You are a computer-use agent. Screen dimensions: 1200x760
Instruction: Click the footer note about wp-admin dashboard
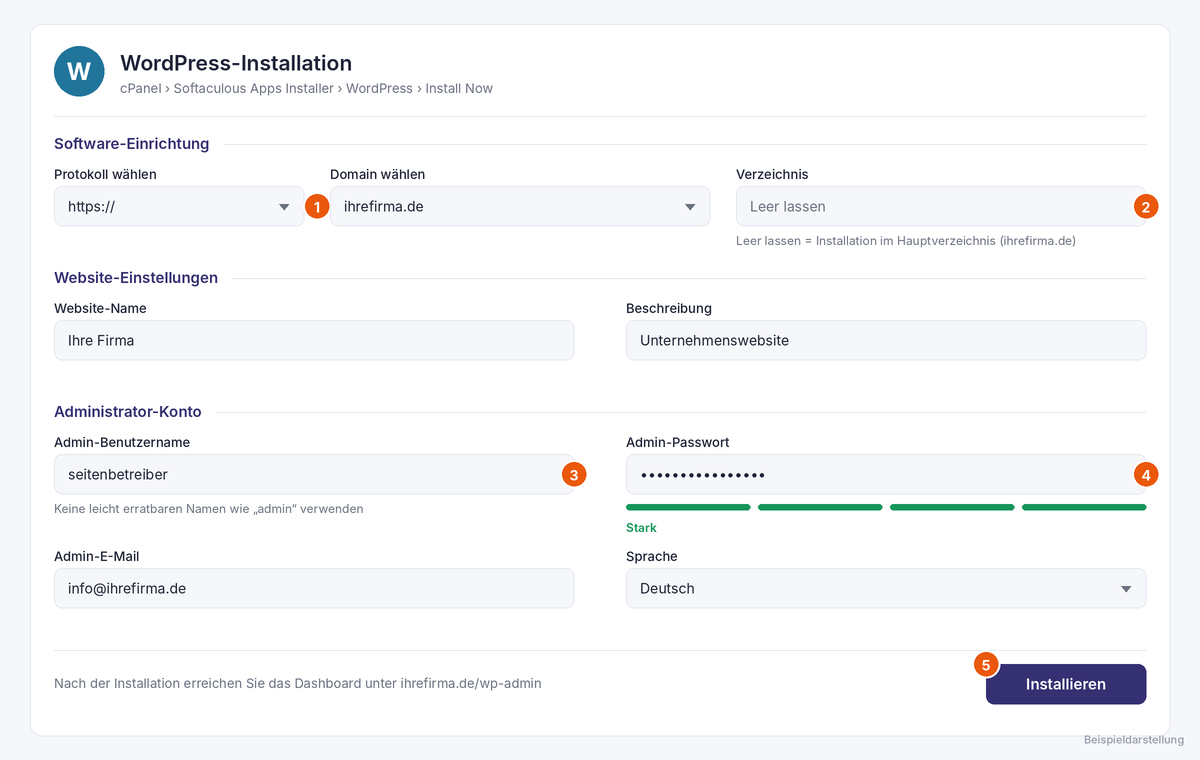click(298, 684)
